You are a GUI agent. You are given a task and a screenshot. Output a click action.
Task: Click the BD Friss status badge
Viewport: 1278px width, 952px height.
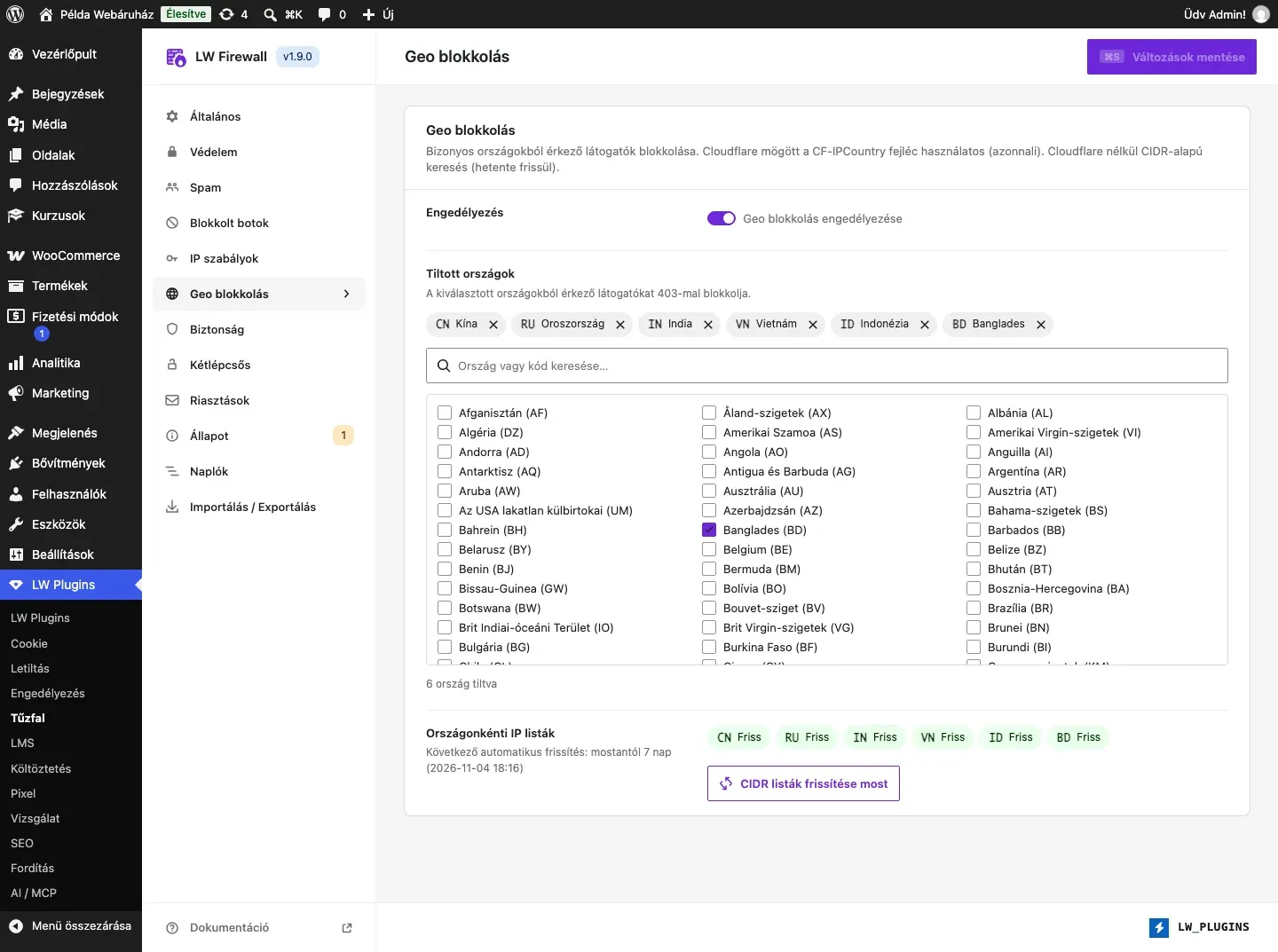coord(1078,737)
